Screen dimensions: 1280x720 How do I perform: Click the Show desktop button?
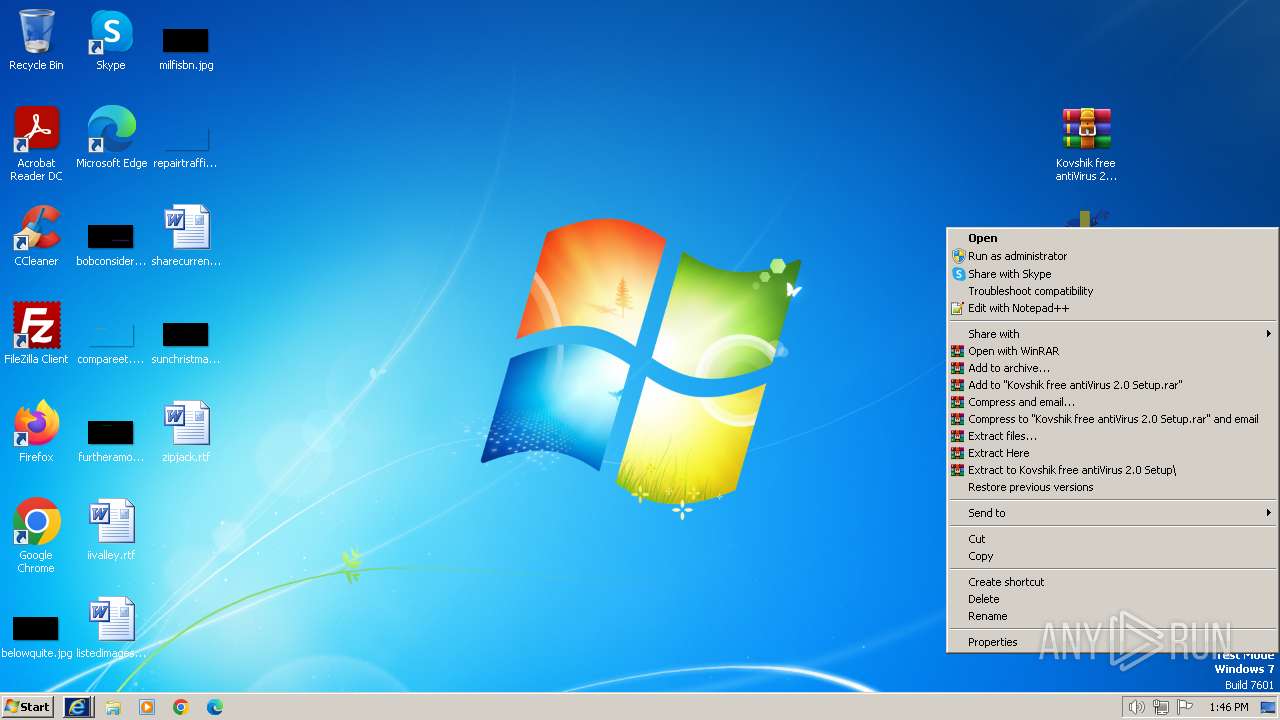tap(1268, 707)
